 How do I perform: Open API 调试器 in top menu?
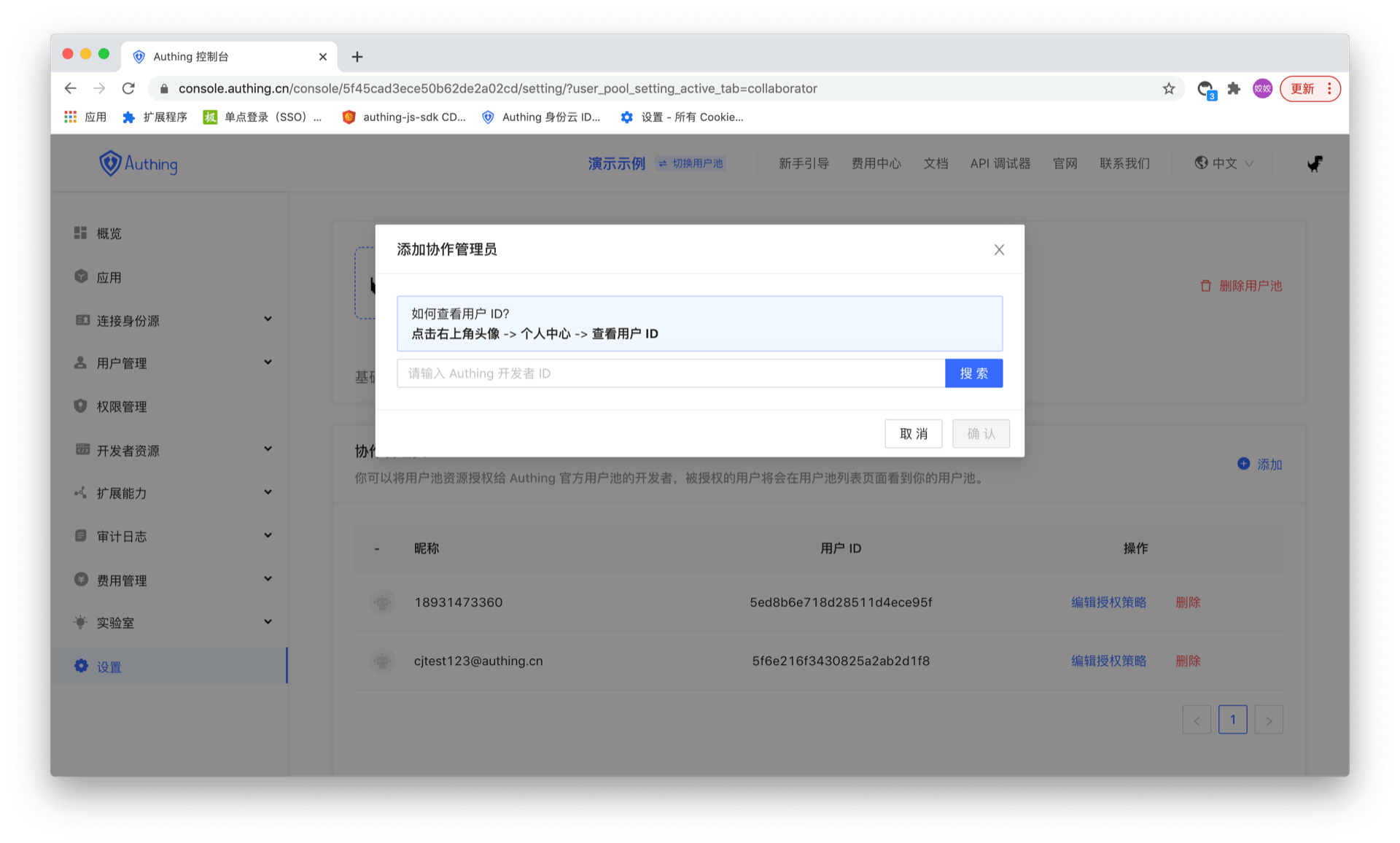(x=1000, y=163)
